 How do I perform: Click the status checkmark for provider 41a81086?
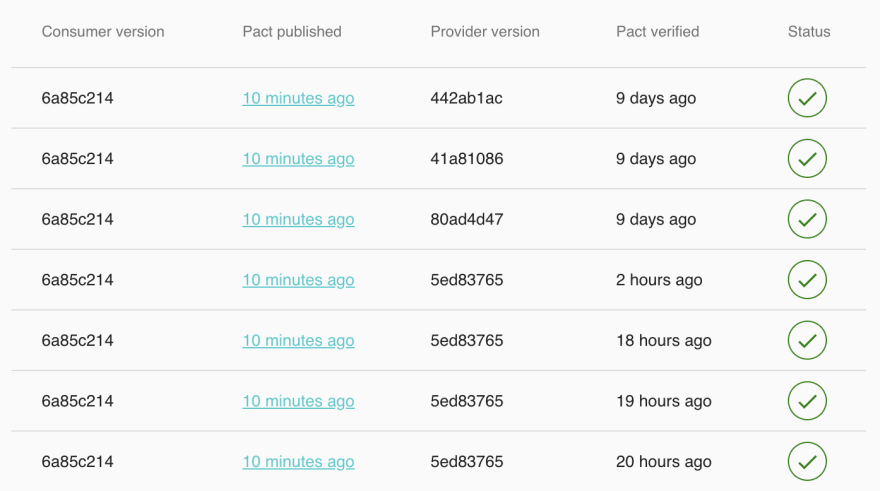point(807,159)
